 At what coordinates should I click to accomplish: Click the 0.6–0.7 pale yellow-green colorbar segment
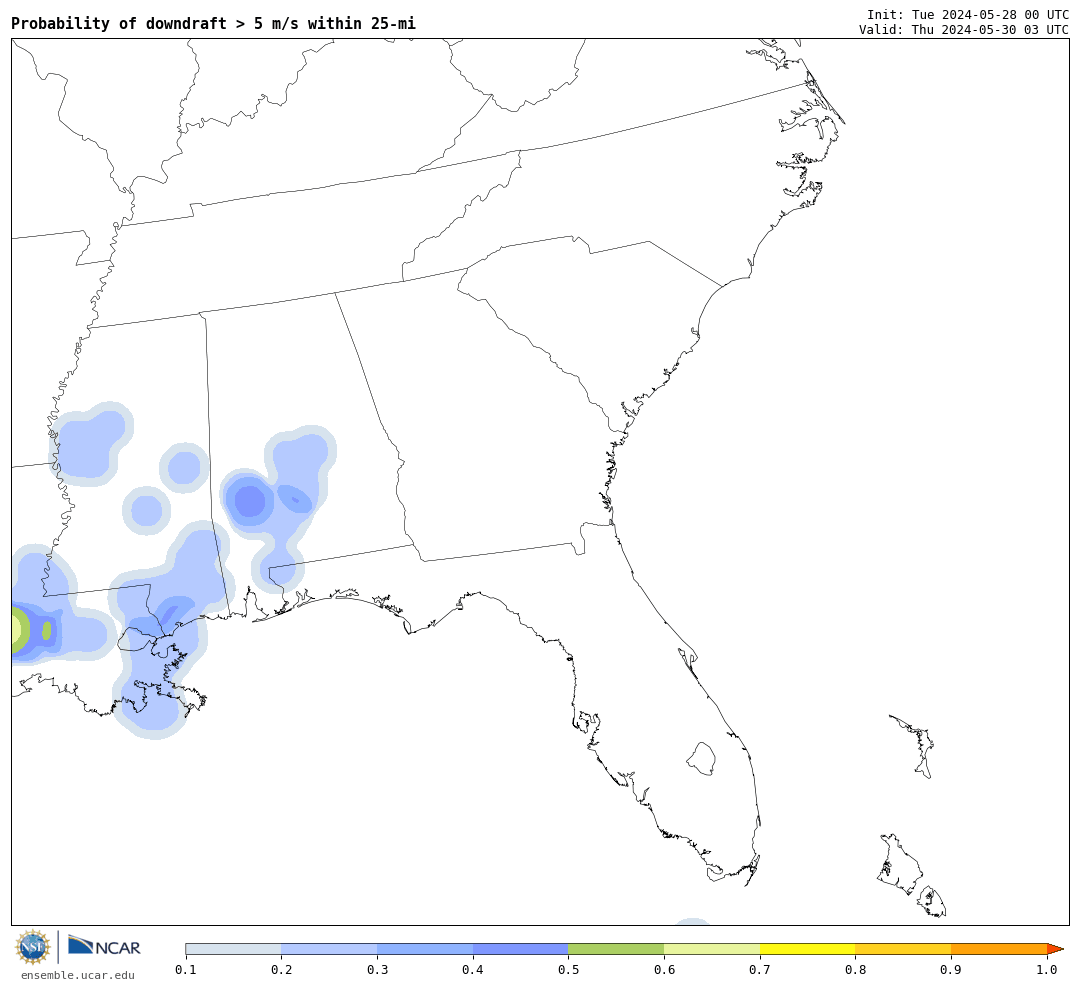coord(712,949)
